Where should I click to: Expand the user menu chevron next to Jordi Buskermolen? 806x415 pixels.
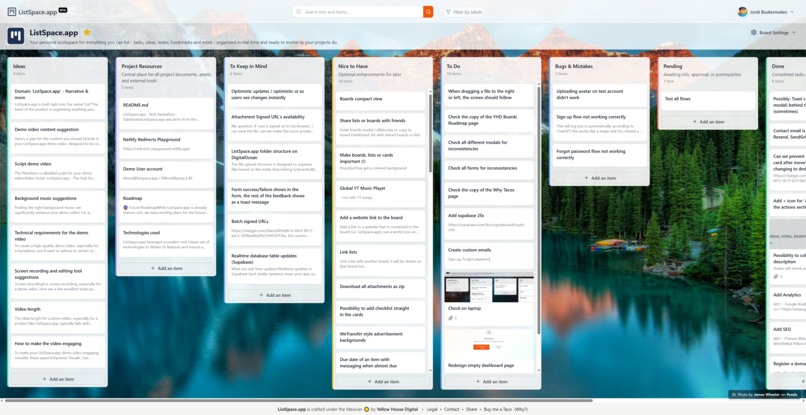pos(794,12)
